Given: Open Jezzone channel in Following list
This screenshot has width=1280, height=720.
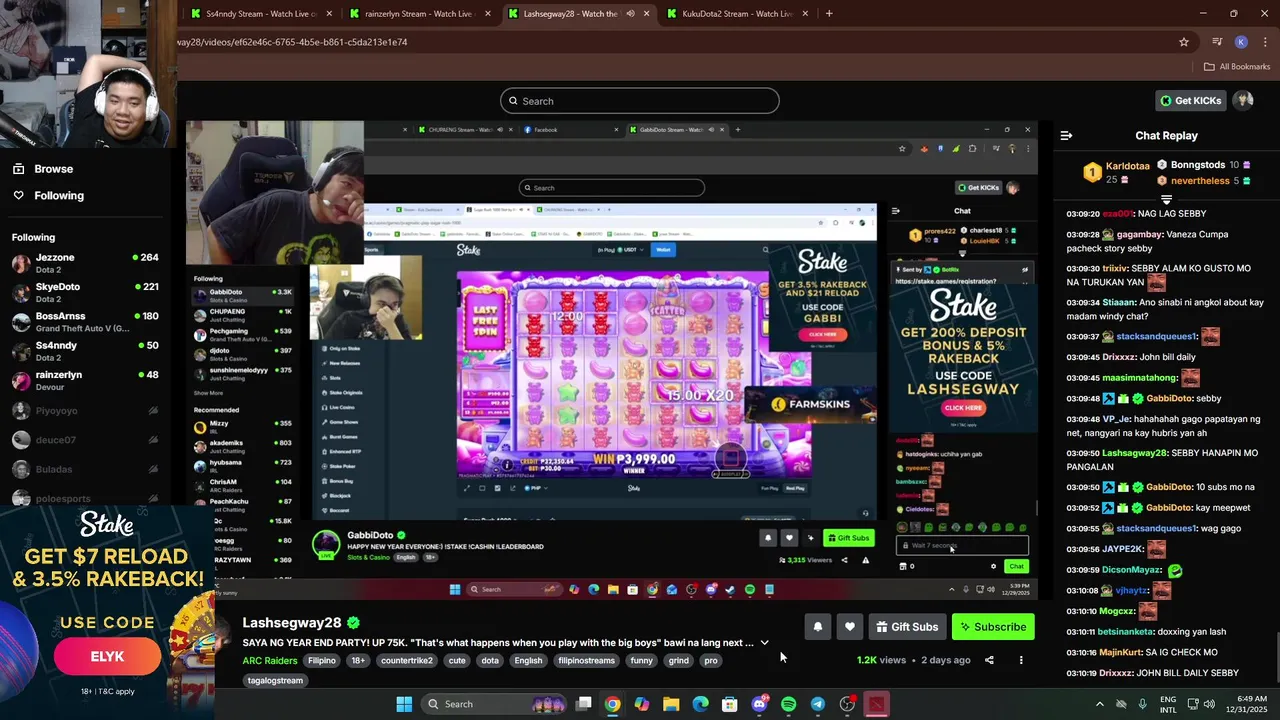Looking at the screenshot, I should [84, 264].
